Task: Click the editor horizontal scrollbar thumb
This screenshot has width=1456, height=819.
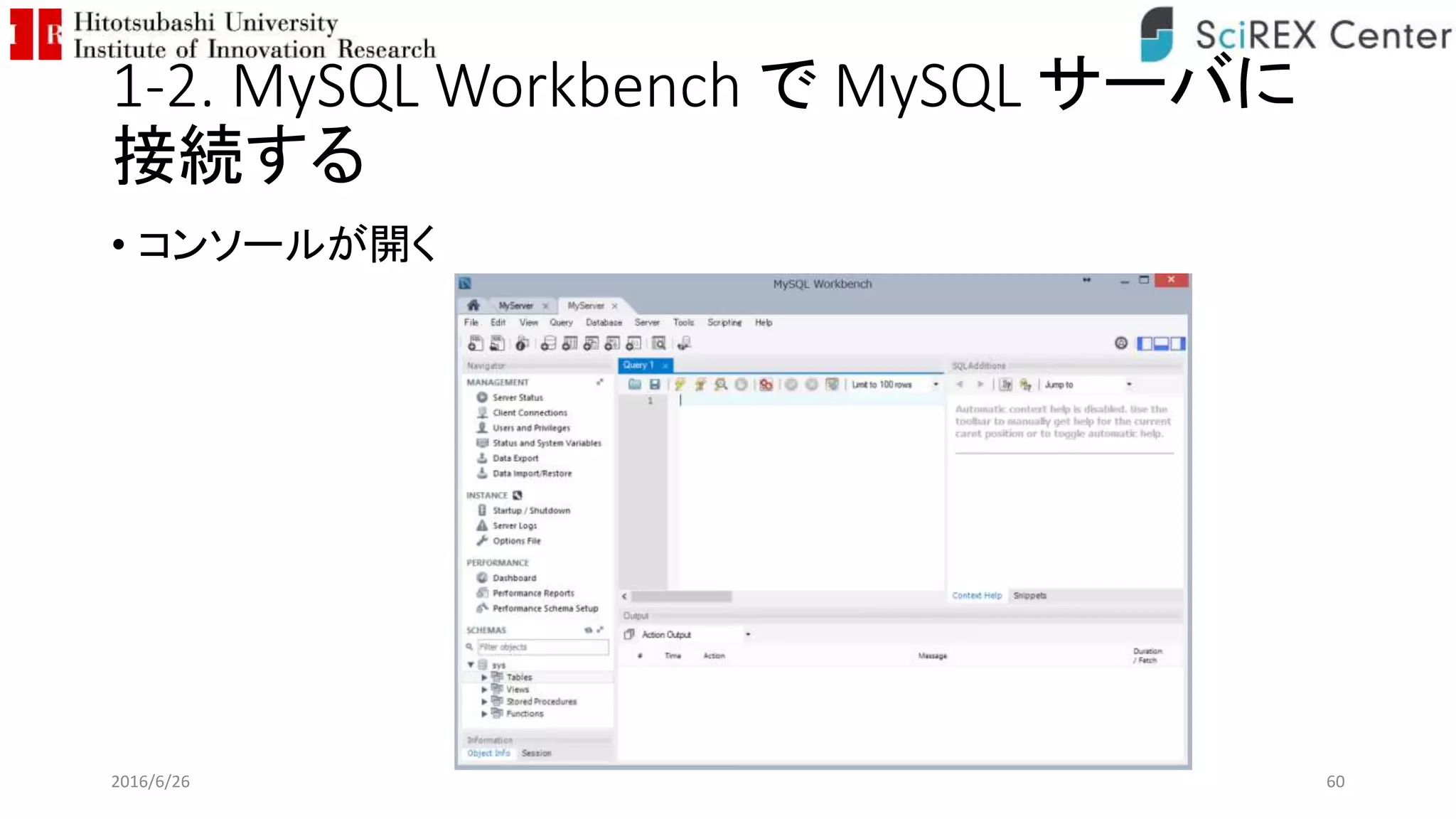Action: click(x=682, y=596)
